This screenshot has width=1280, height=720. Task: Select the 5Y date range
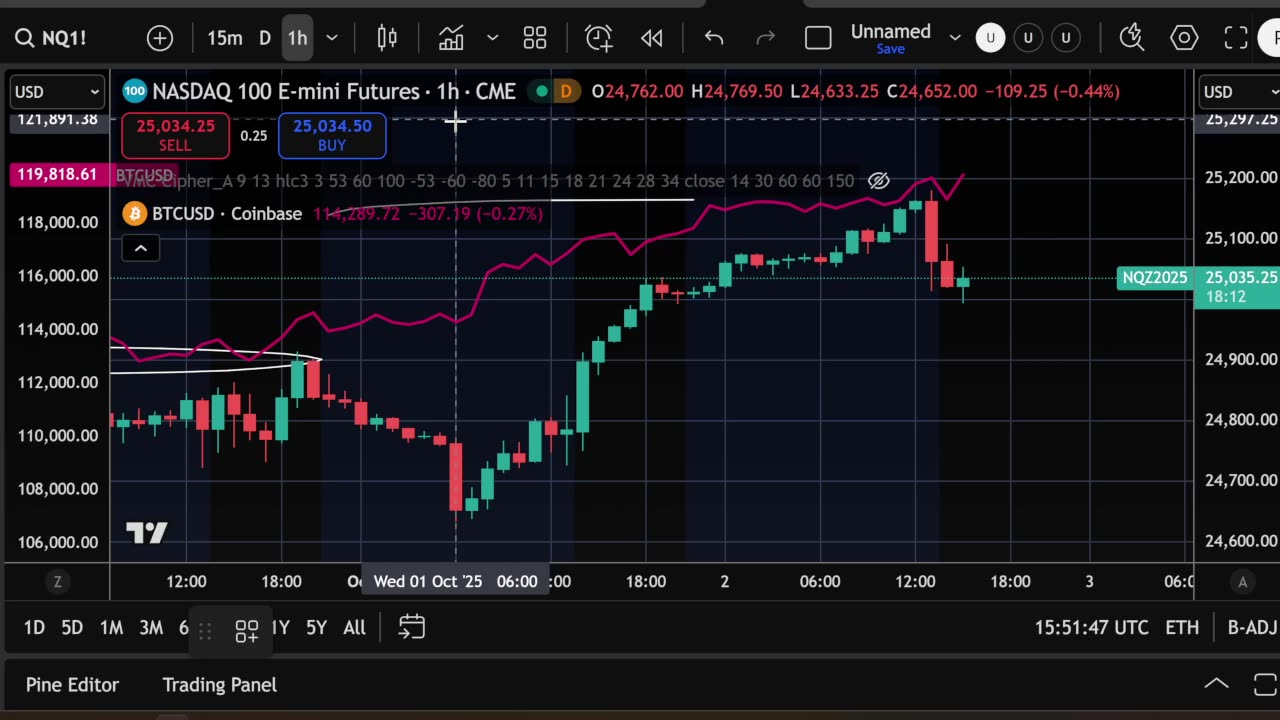point(316,628)
